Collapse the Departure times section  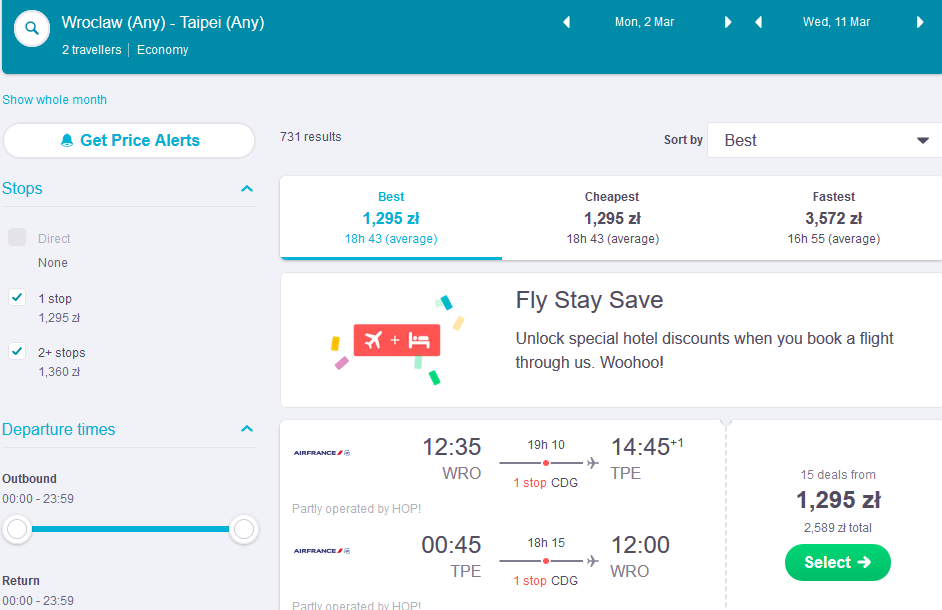pyautogui.click(x=247, y=429)
